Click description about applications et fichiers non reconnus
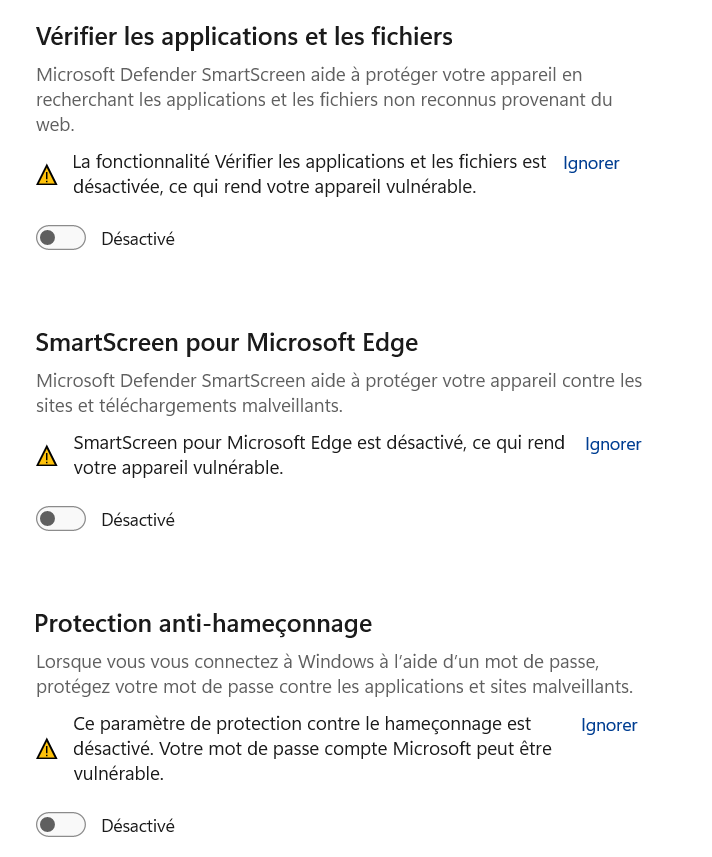Image resolution: width=712 pixels, height=857 pixels. click(x=324, y=99)
